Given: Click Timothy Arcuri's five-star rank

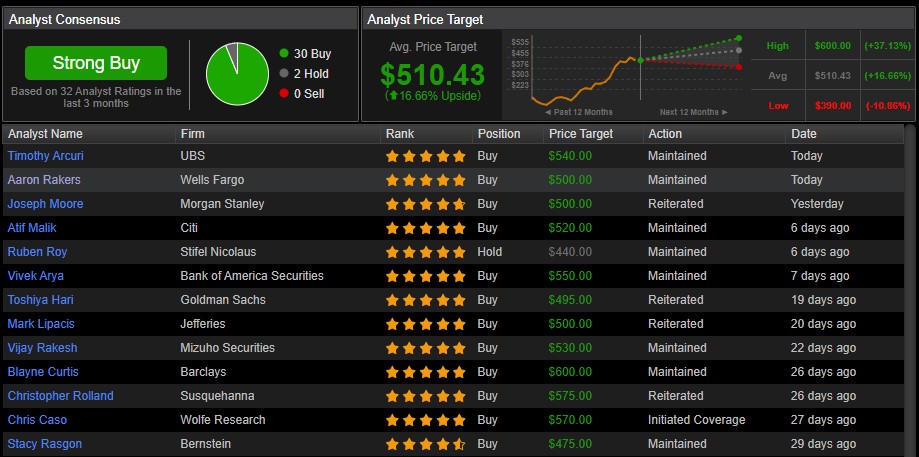Looking at the screenshot, I should click(x=426, y=156).
